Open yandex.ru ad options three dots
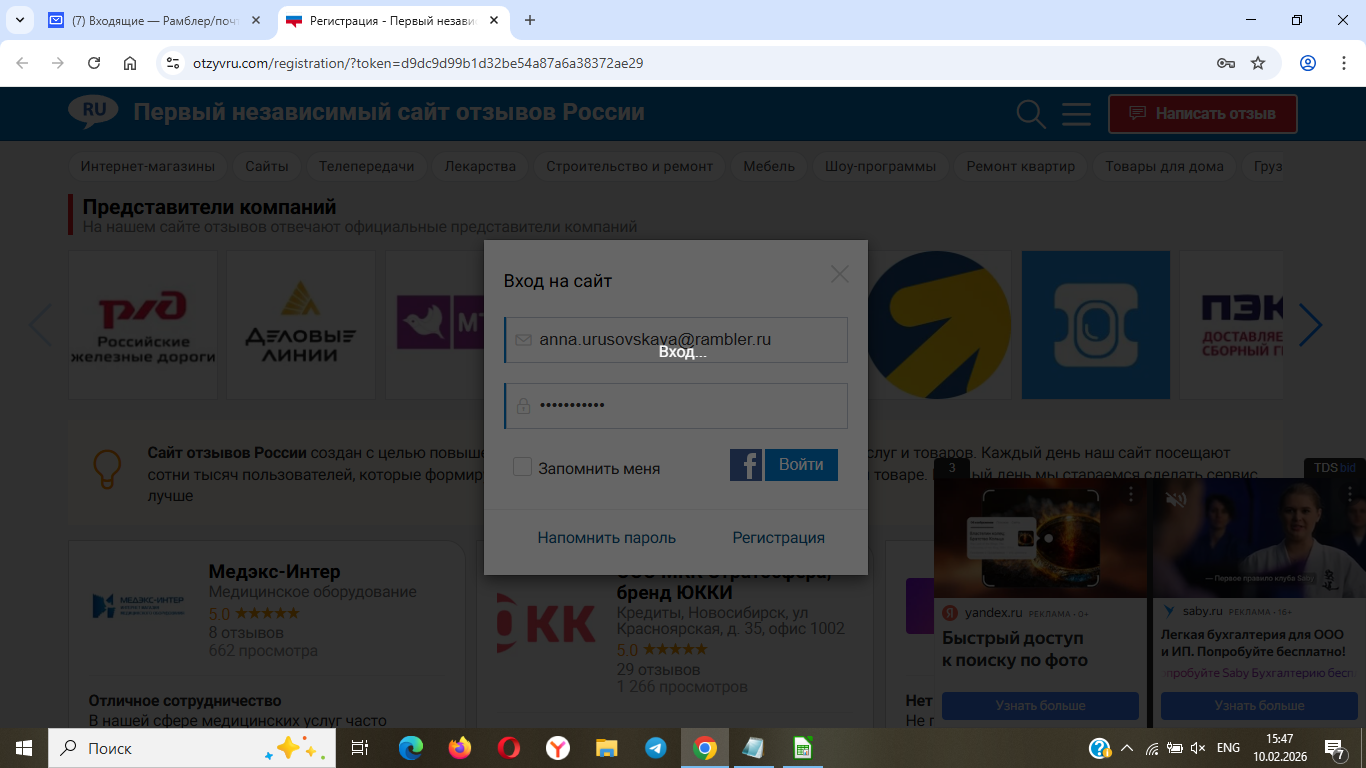 point(1131,494)
